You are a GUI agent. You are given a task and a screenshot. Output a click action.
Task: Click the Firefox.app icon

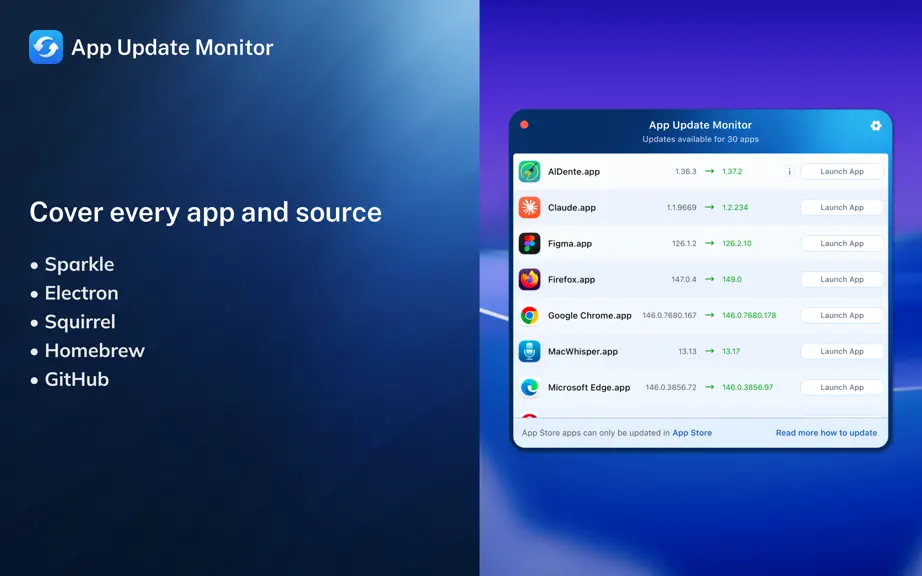click(x=529, y=279)
